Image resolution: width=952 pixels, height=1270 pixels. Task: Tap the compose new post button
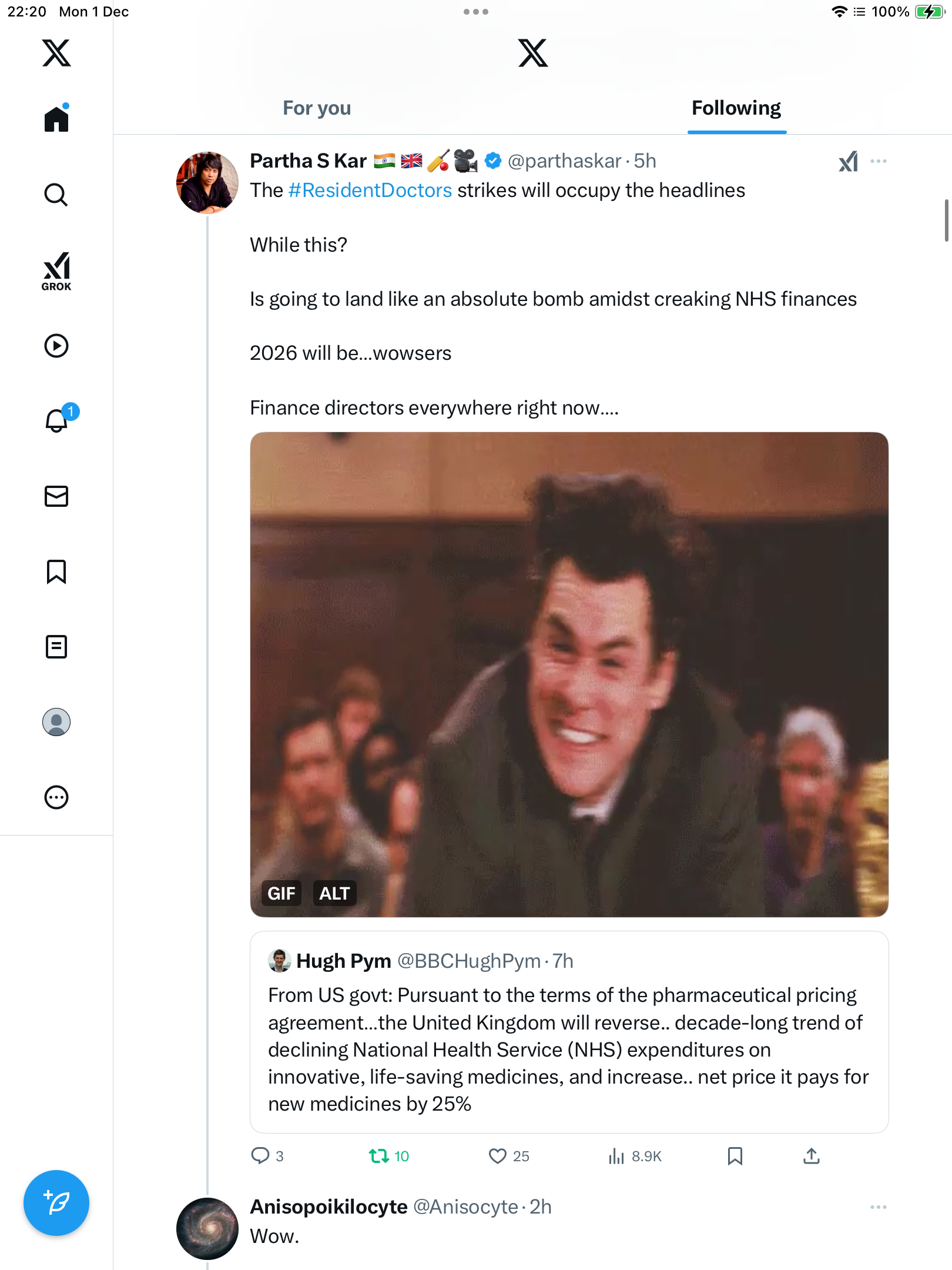pyautogui.click(x=56, y=1203)
